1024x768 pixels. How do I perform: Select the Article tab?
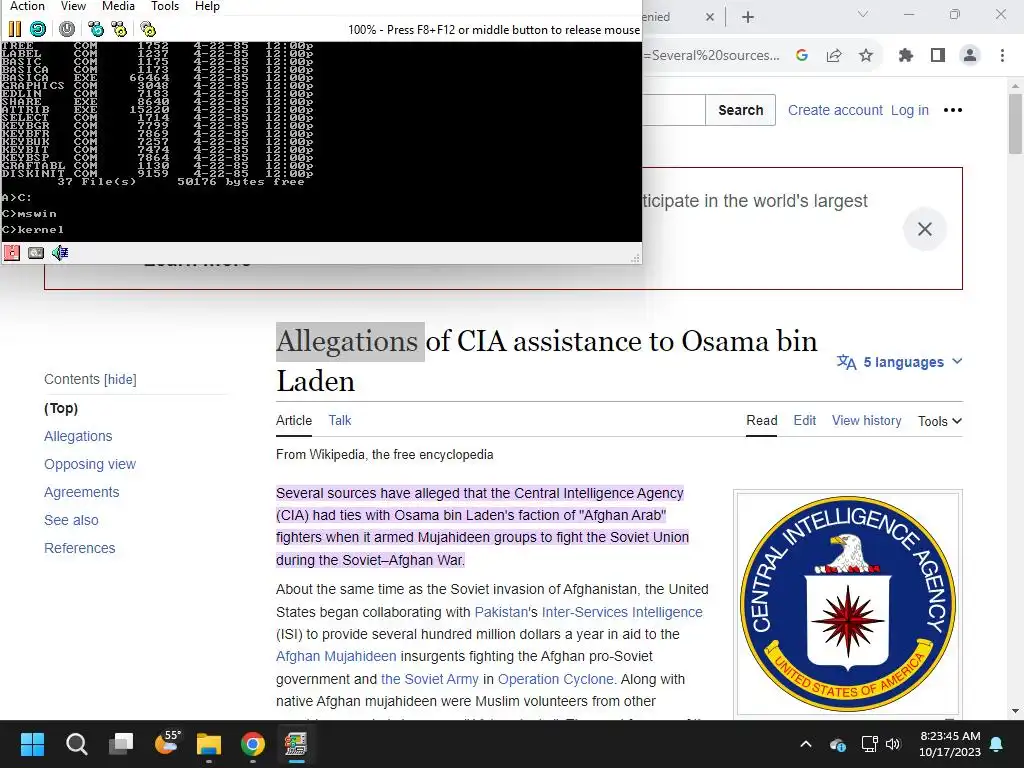pyautogui.click(x=294, y=421)
